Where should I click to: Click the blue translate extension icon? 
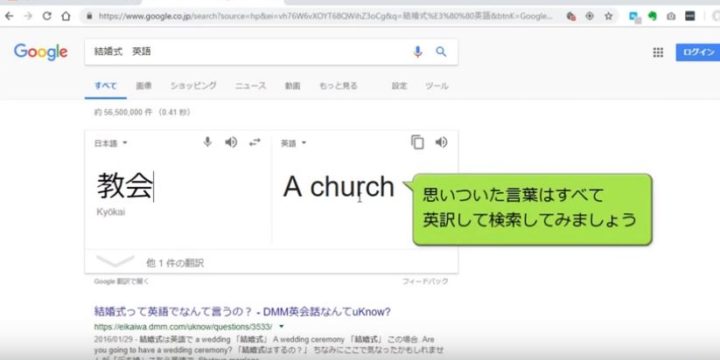coord(635,17)
